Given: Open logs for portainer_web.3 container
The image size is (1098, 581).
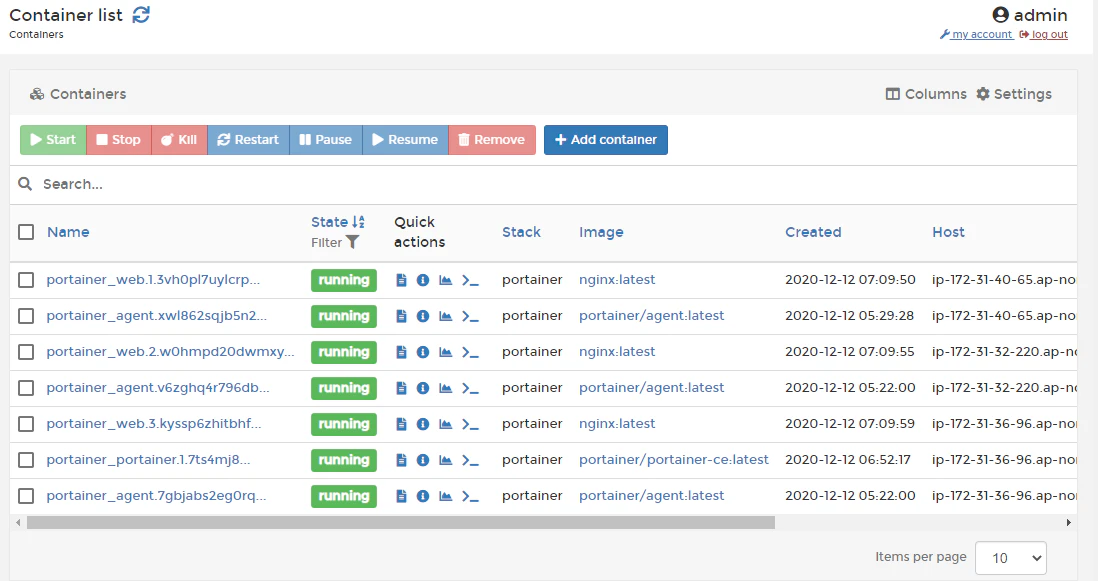Looking at the screenshot, I should pos(401,424).
